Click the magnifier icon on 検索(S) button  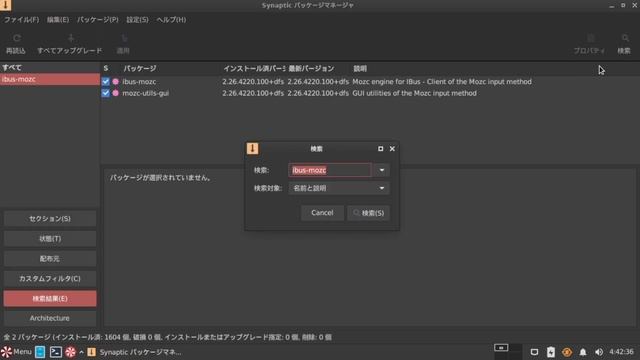click(x=356, y=213)
